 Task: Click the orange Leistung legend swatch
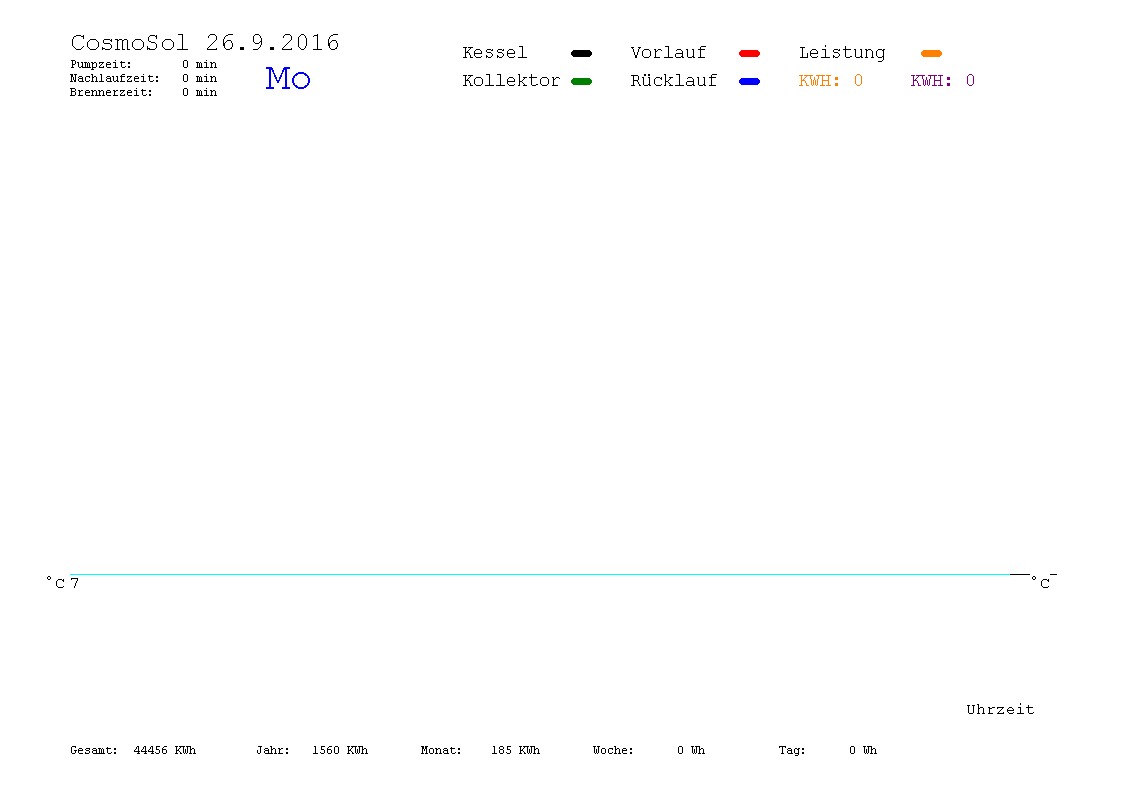(931, 53)
